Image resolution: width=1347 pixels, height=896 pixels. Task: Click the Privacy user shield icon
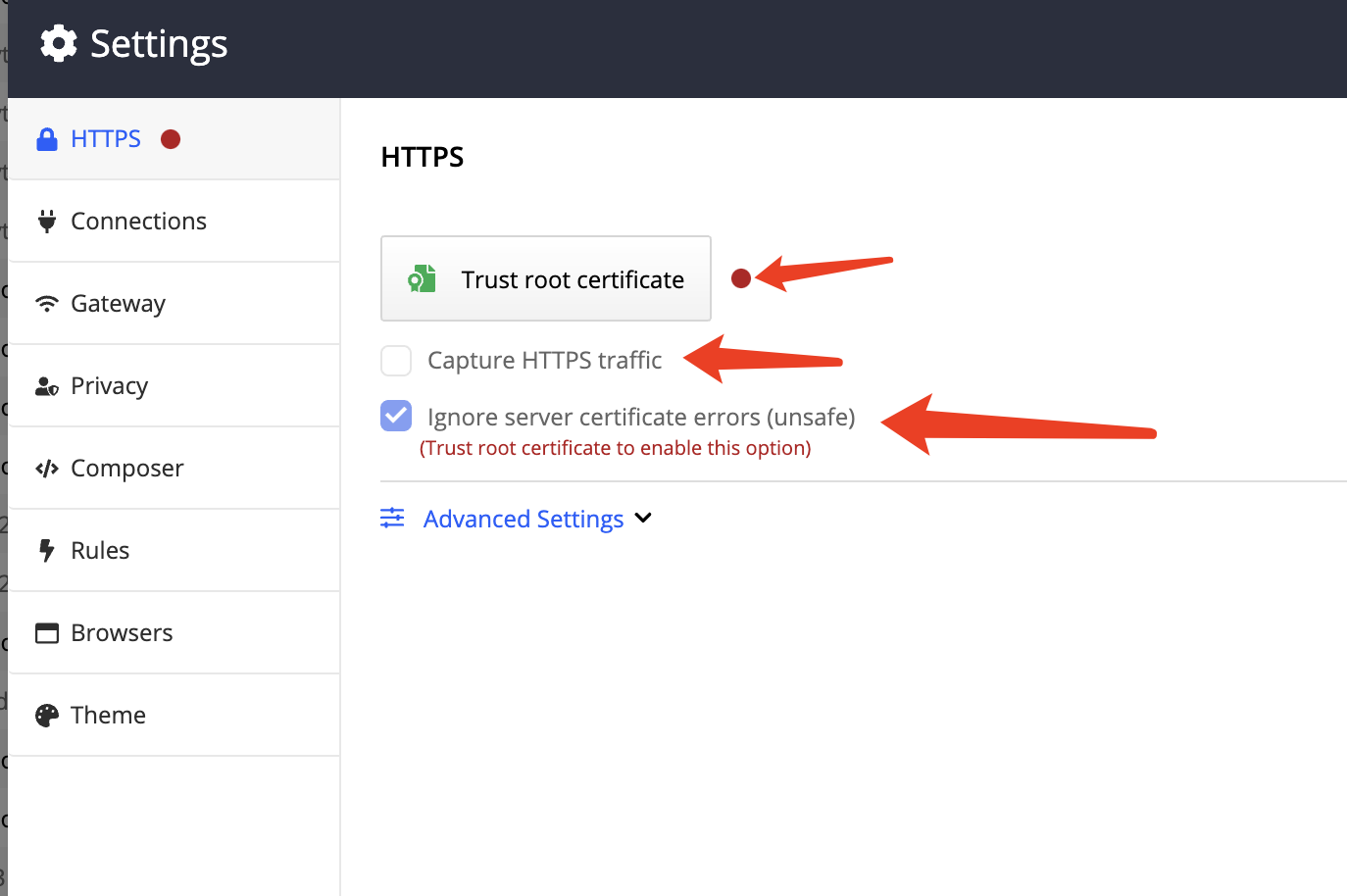(46, 386)
